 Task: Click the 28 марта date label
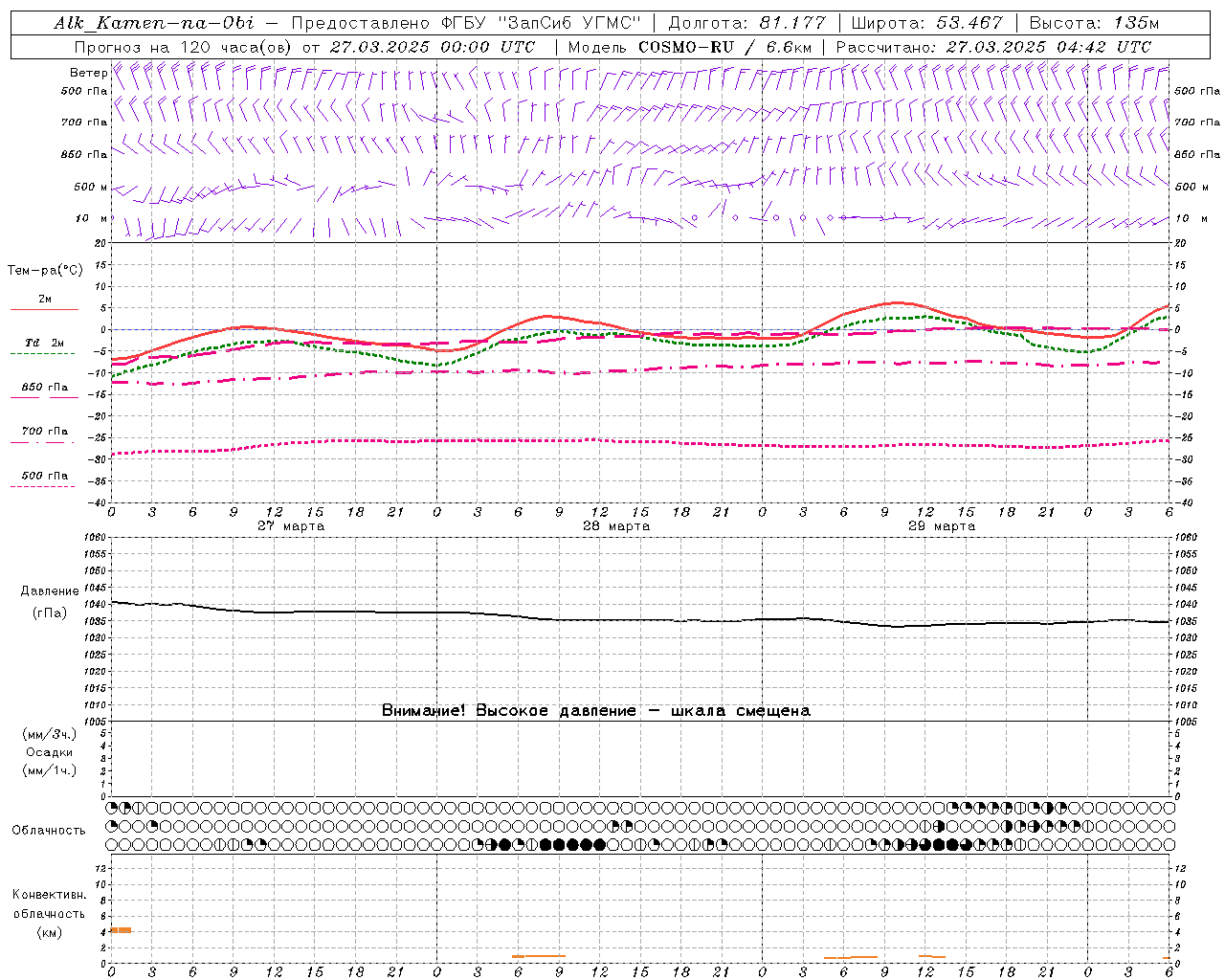click(616, 526)
